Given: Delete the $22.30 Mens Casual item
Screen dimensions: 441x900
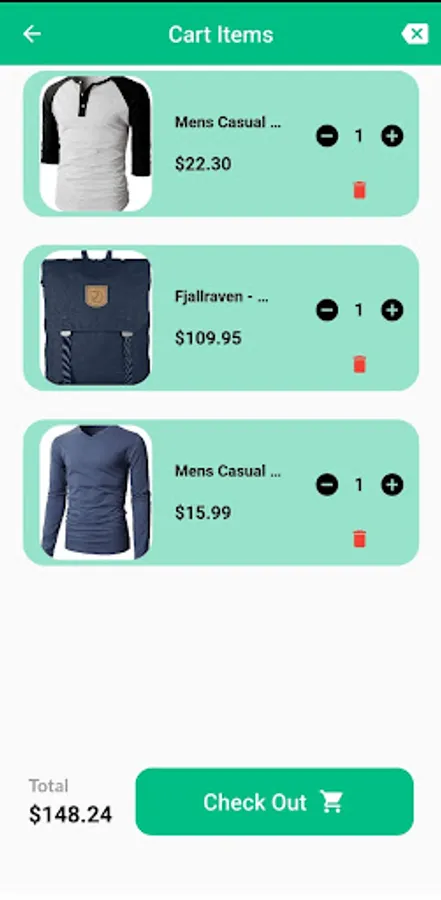Looking at the screenshot, I should [x=359, y=190].
